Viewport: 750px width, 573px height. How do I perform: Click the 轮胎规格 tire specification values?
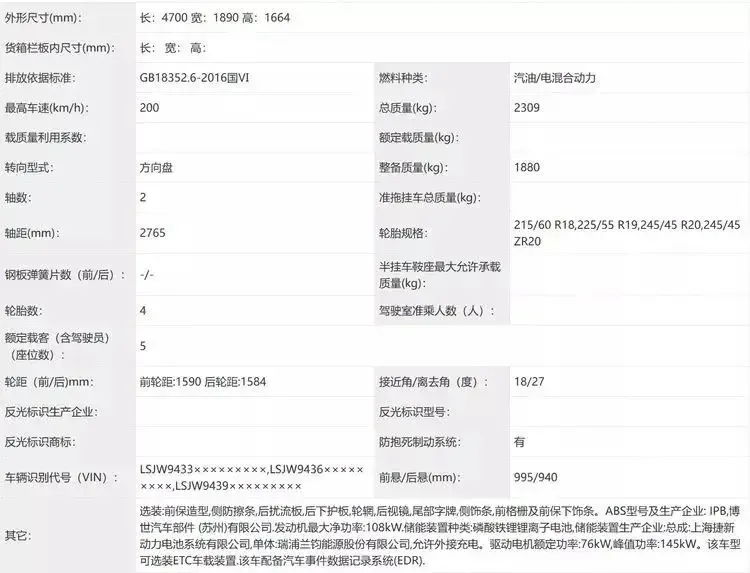tap(627, 232)
